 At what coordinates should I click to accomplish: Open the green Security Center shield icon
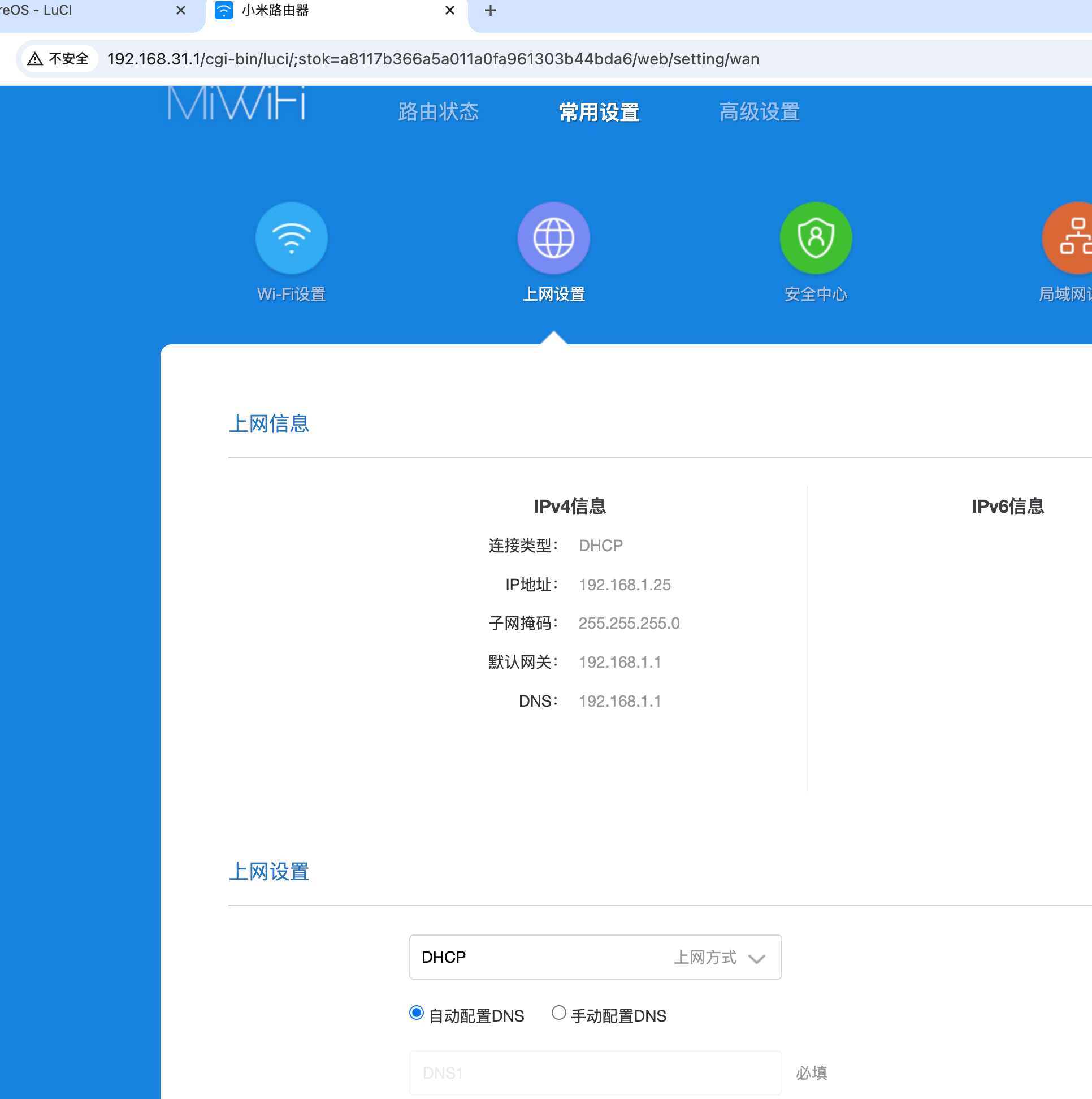click(816, 238)
